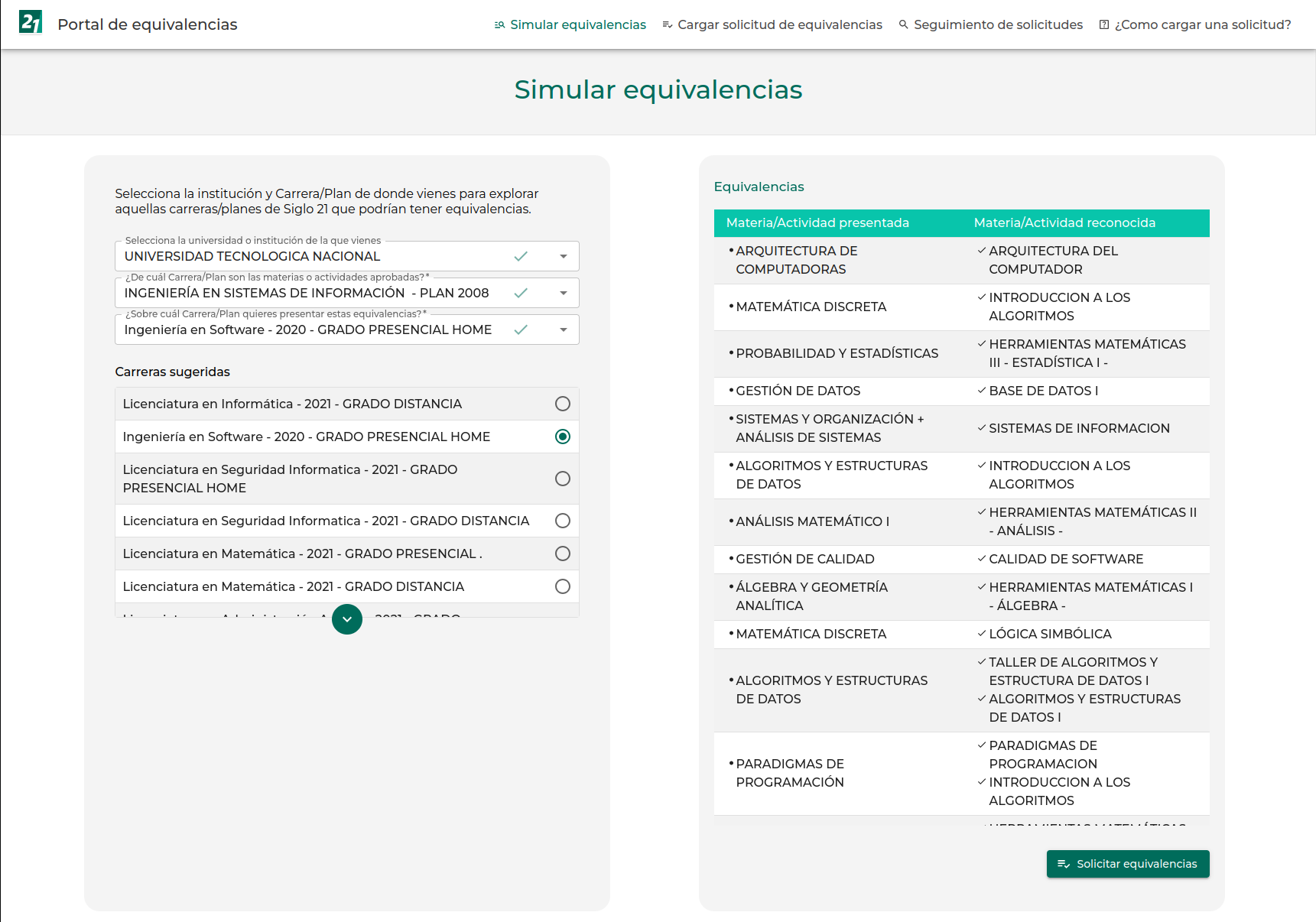
Task: Click Licenciatura en Matemática GRADO DISTANCIA text
Action: click(294, 586)
